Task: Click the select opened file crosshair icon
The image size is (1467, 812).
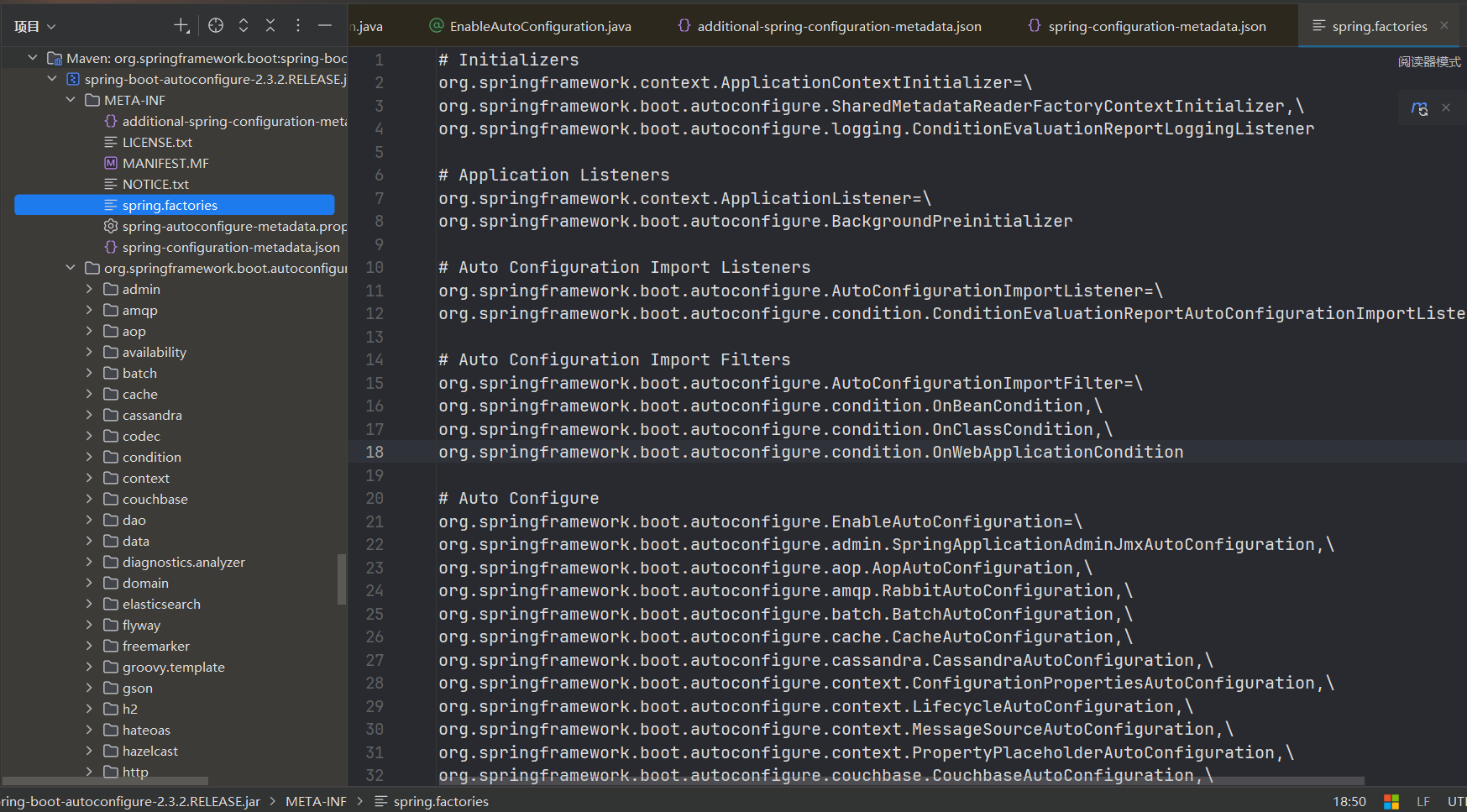Action: 216,26
